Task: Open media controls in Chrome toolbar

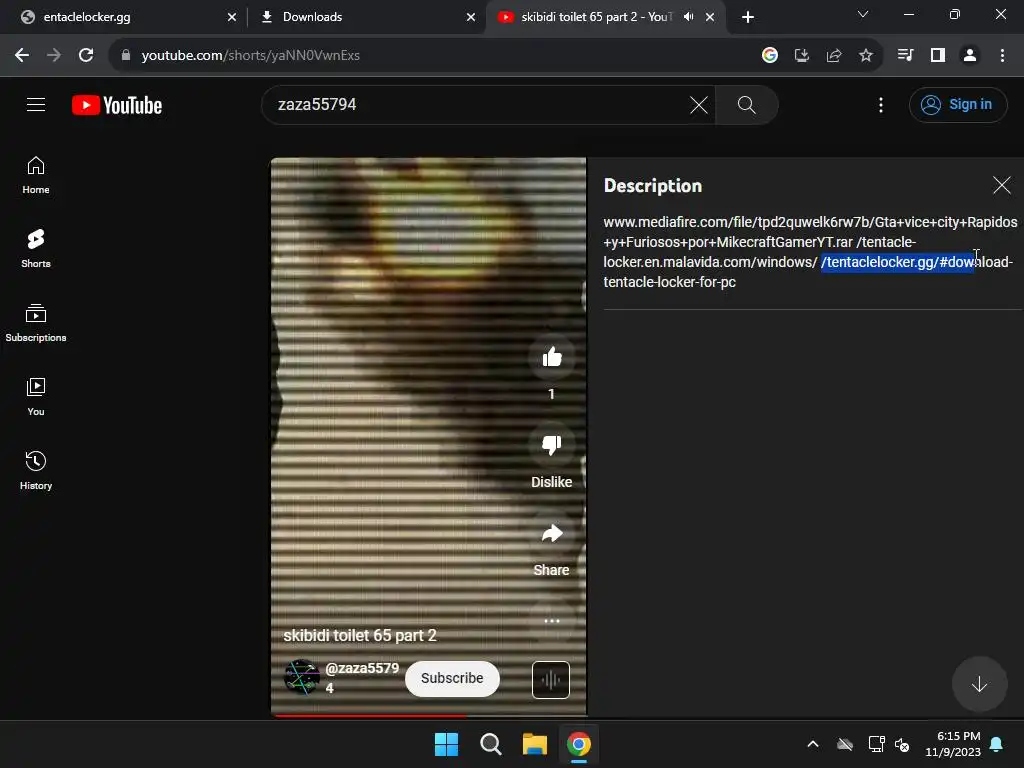Action: click(905, 56)
